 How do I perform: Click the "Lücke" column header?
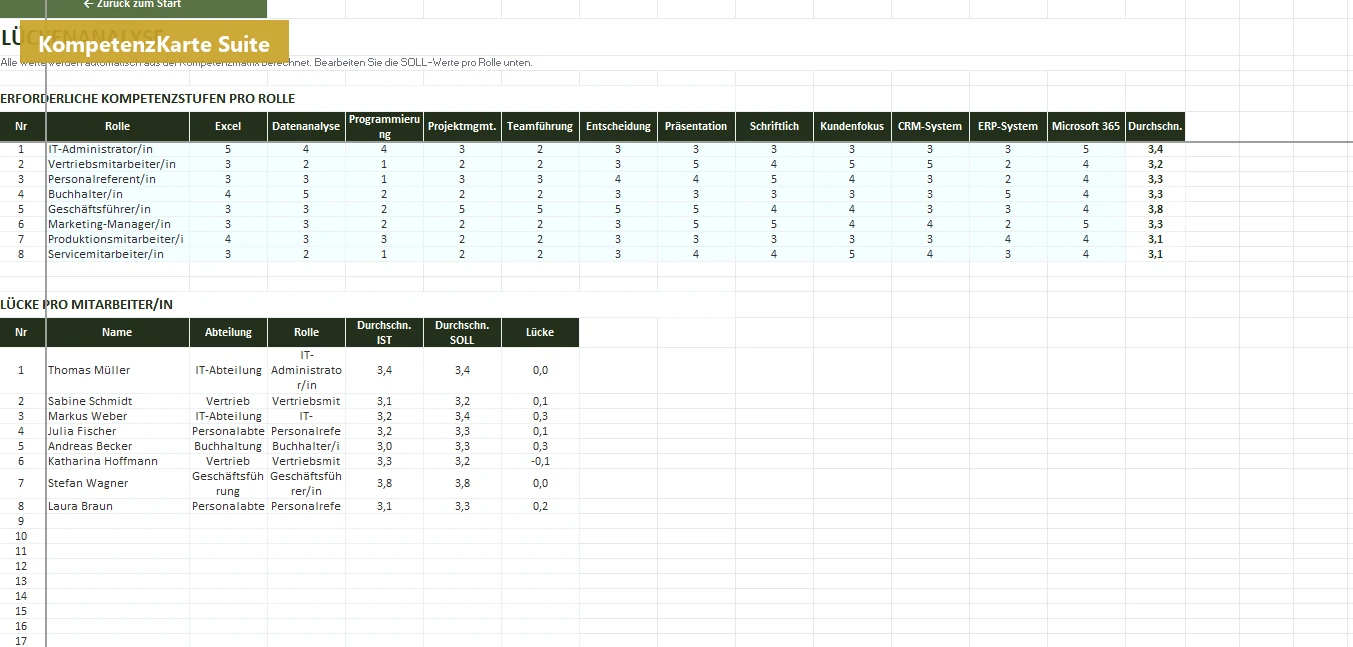tap(540, 332)
